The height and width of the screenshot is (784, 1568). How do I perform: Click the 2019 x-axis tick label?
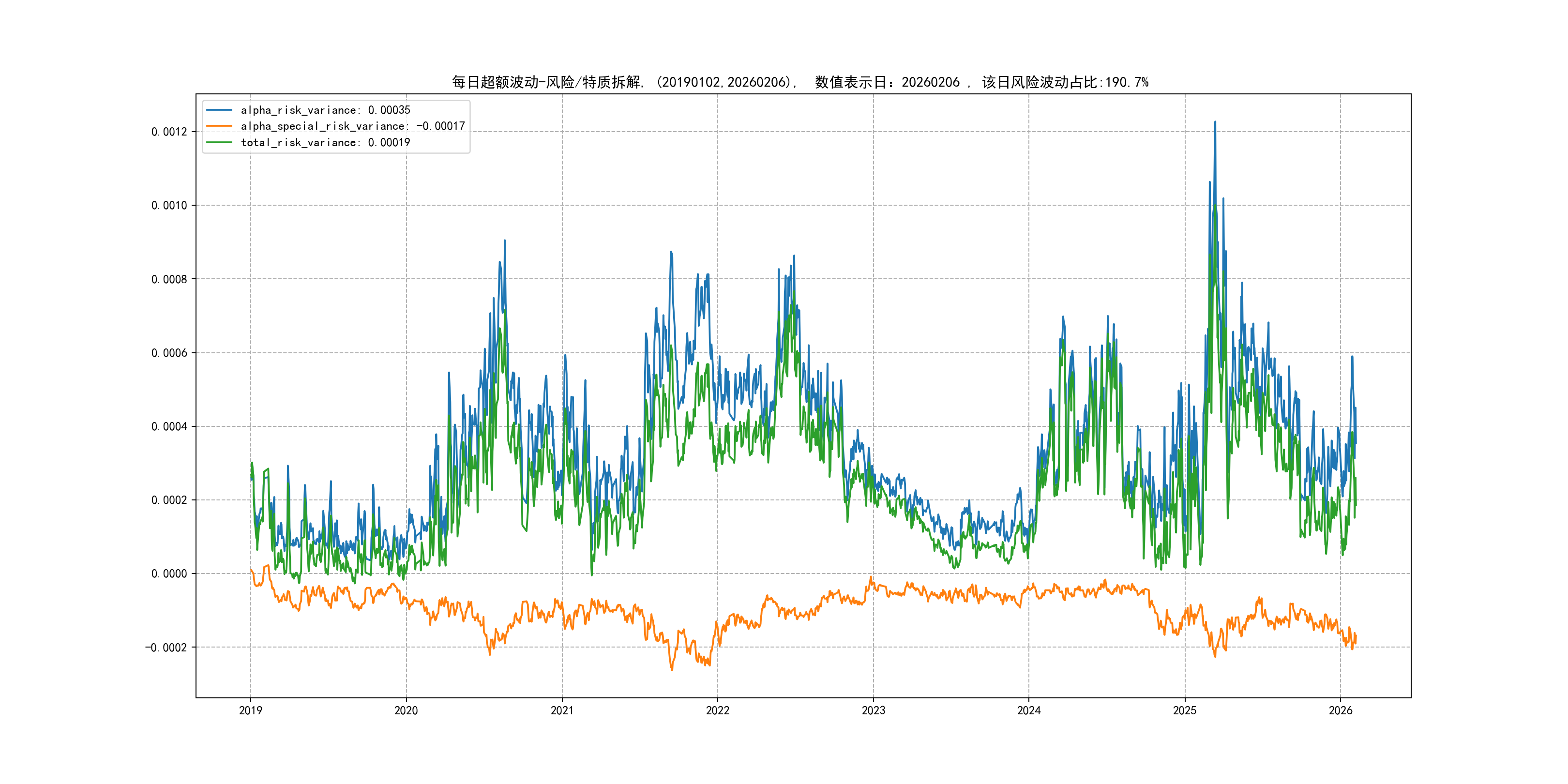(x=250, y=710)
